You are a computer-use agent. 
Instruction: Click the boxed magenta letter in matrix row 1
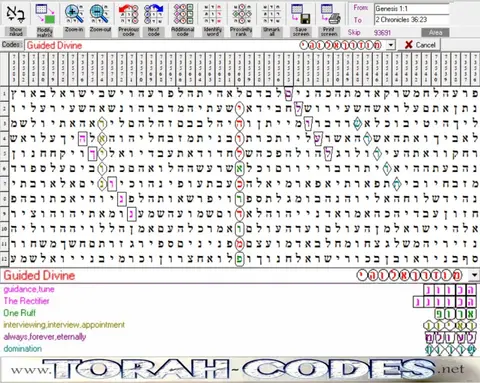288,94
